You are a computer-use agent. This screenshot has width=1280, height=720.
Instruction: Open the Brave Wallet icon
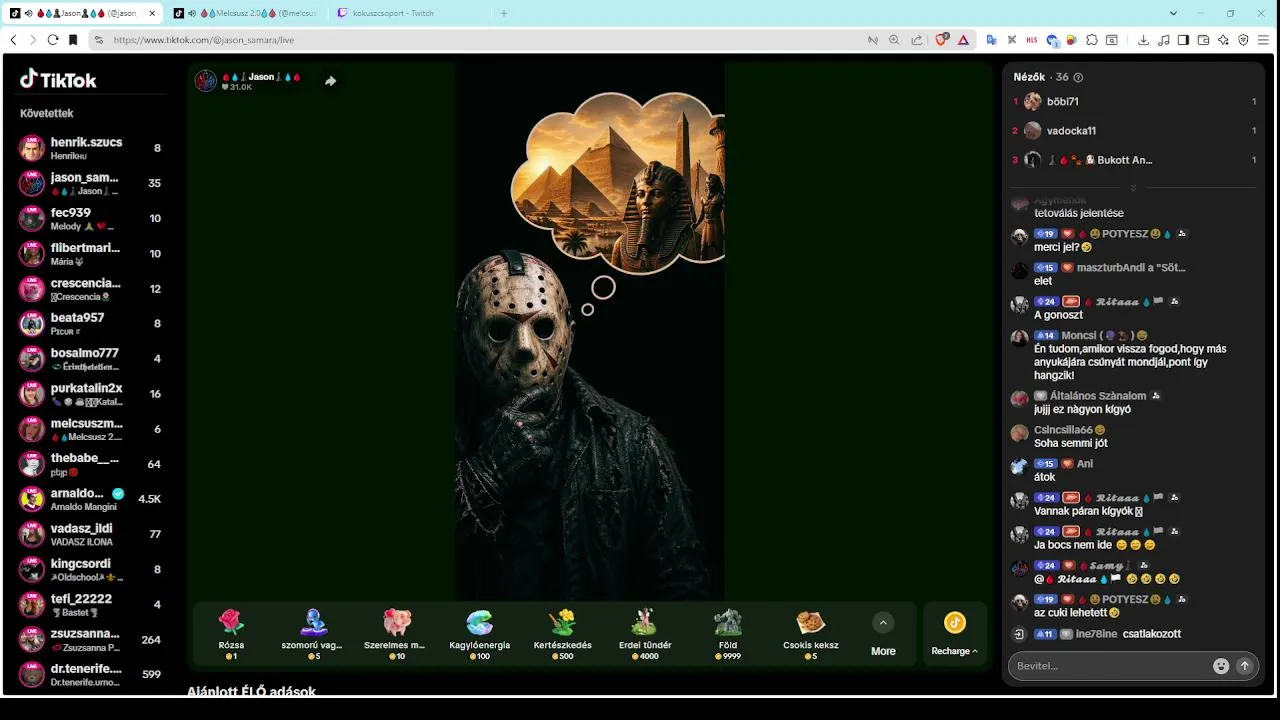coord(1203,40)
